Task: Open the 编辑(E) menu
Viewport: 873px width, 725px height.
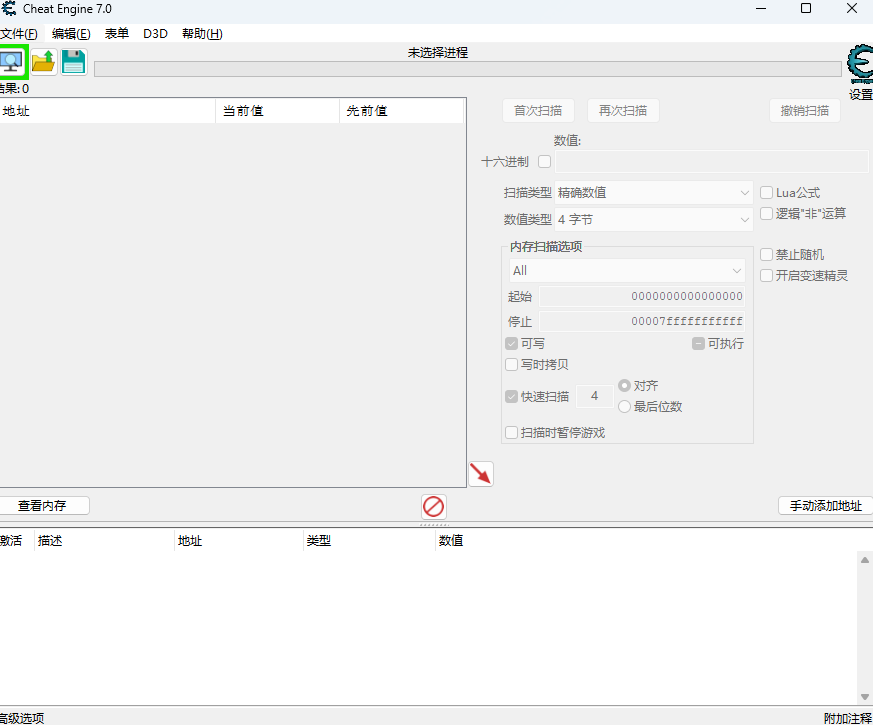Action: (x=71, y=33)
